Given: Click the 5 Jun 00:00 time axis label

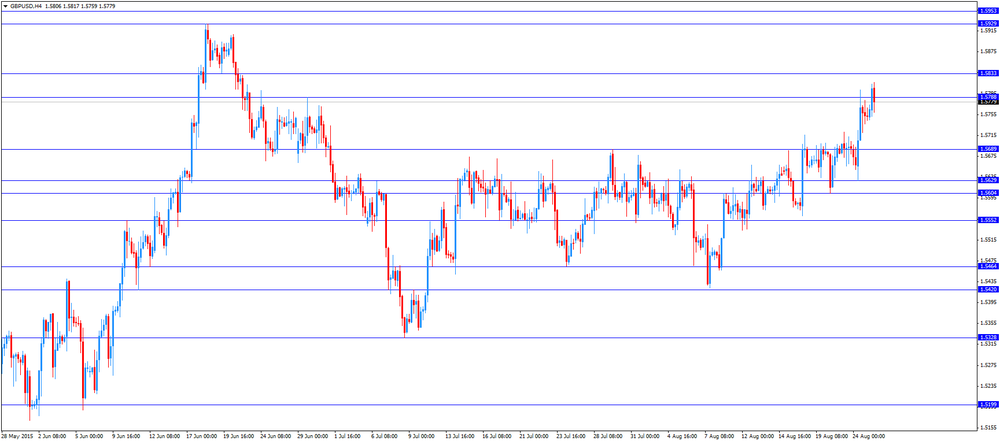Looking at the screenshot, I should pyautogui.click(x=89, y=437).
